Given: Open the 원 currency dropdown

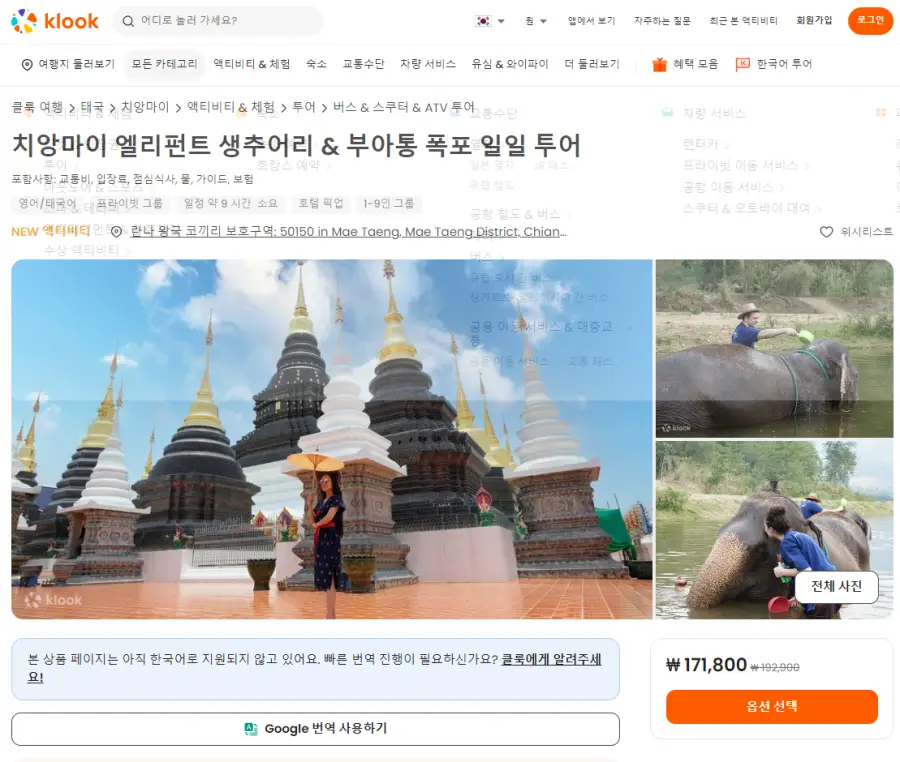Looking at the screenshot, I should pos(536,21).
